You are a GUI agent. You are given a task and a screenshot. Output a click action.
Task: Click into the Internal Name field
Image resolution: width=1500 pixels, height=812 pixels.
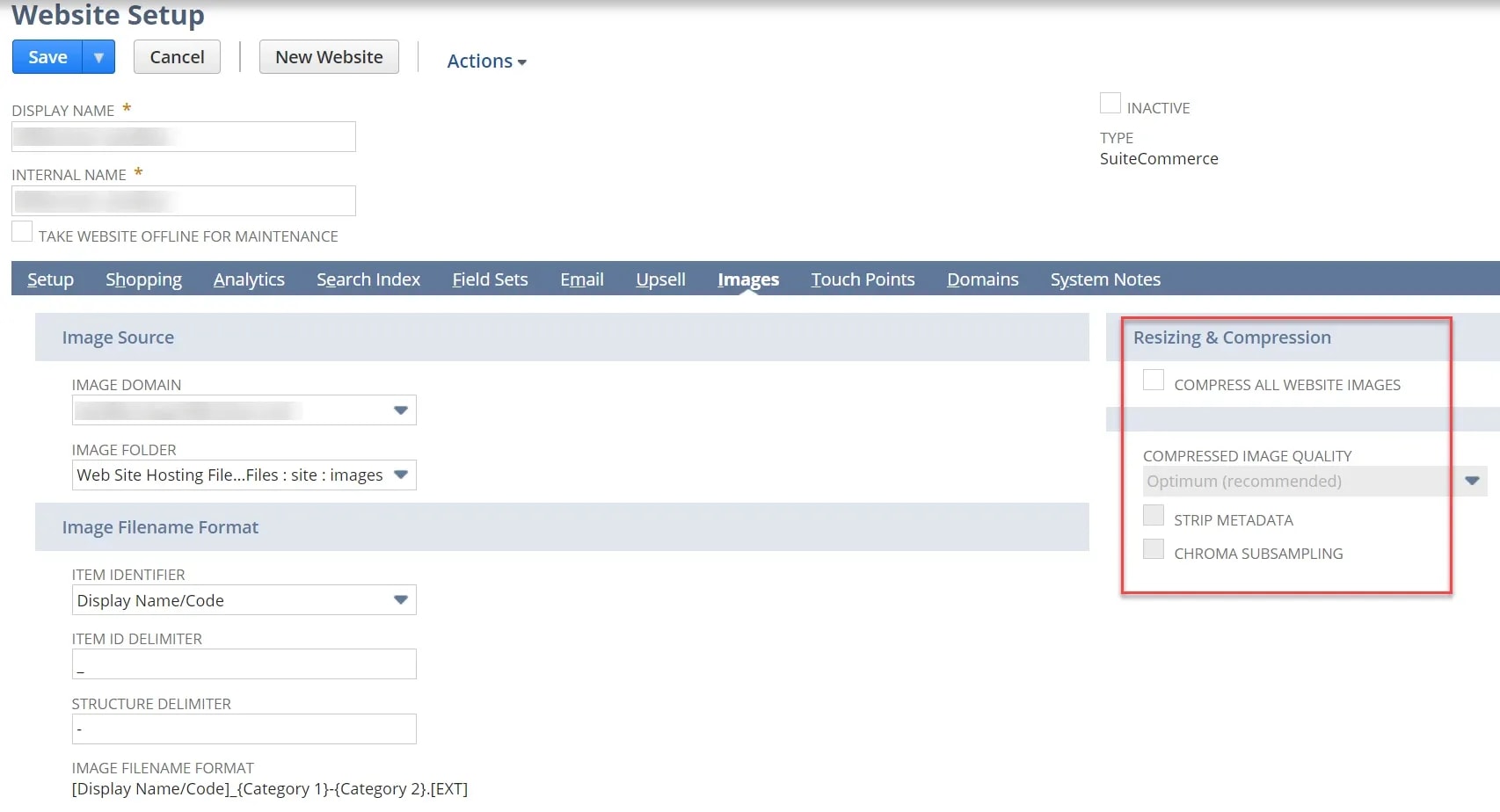pos(184,201)
